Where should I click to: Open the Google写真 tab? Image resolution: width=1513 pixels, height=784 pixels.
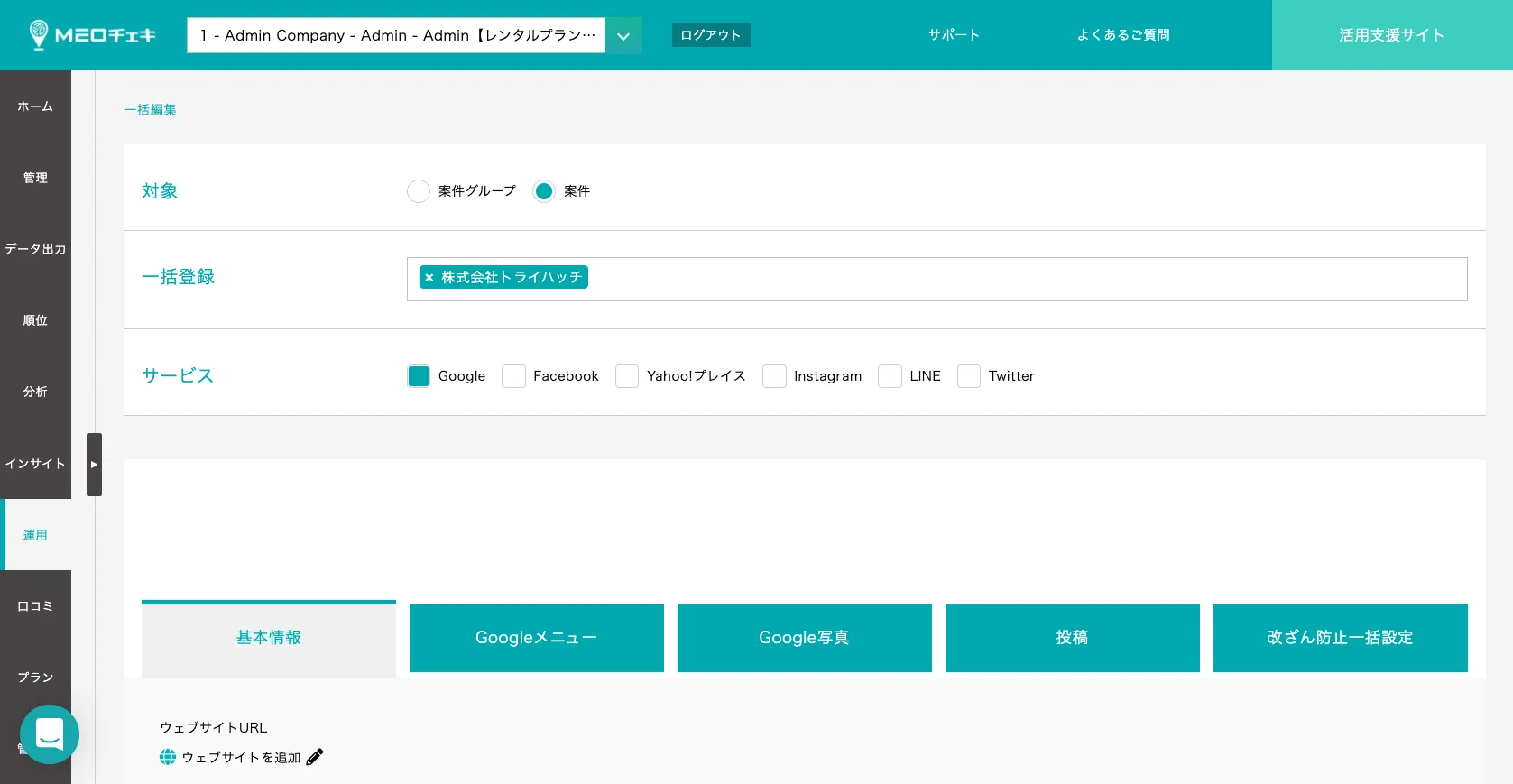pos(804,638)
